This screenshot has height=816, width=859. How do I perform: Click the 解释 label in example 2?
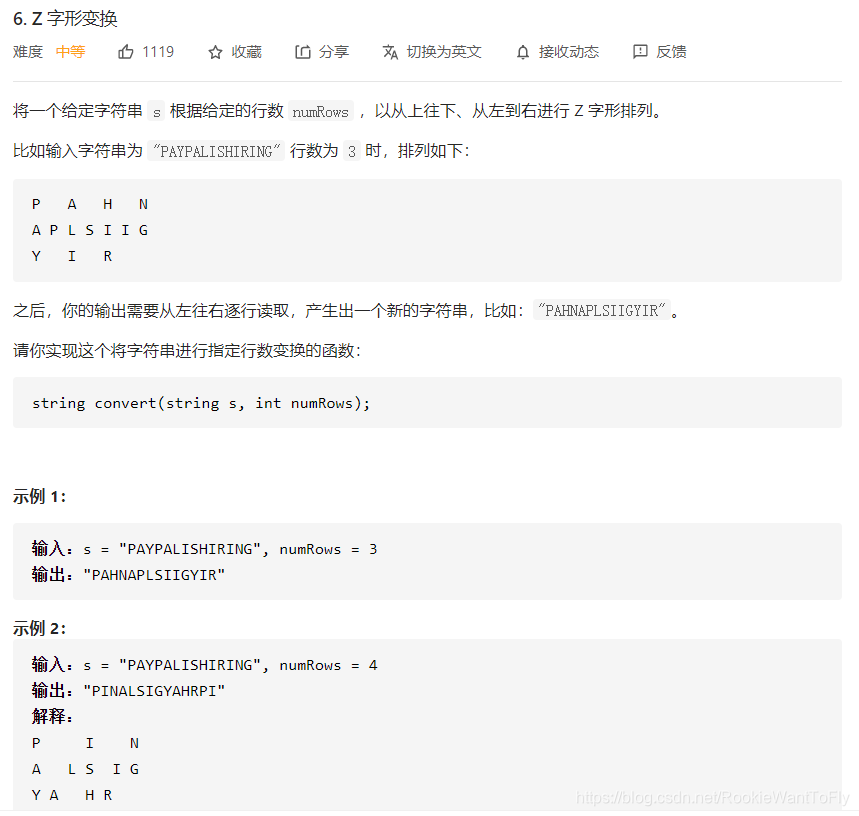tap(52, 716)
